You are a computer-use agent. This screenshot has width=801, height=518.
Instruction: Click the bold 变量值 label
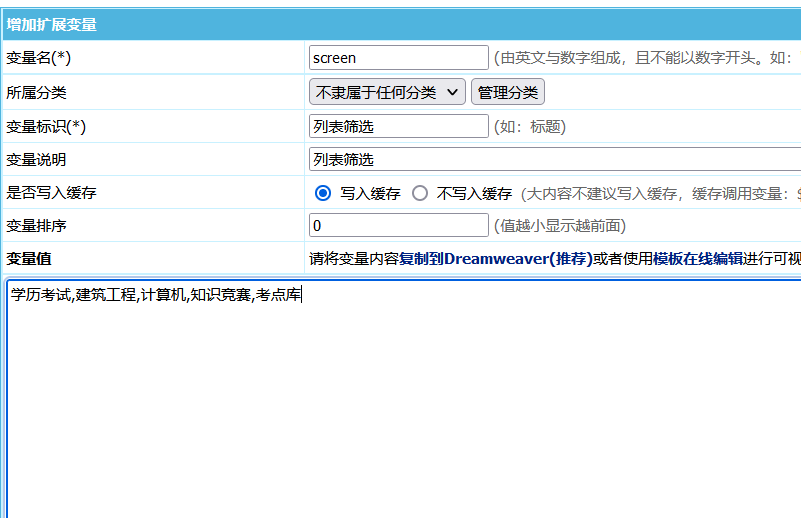coord(29,259)
